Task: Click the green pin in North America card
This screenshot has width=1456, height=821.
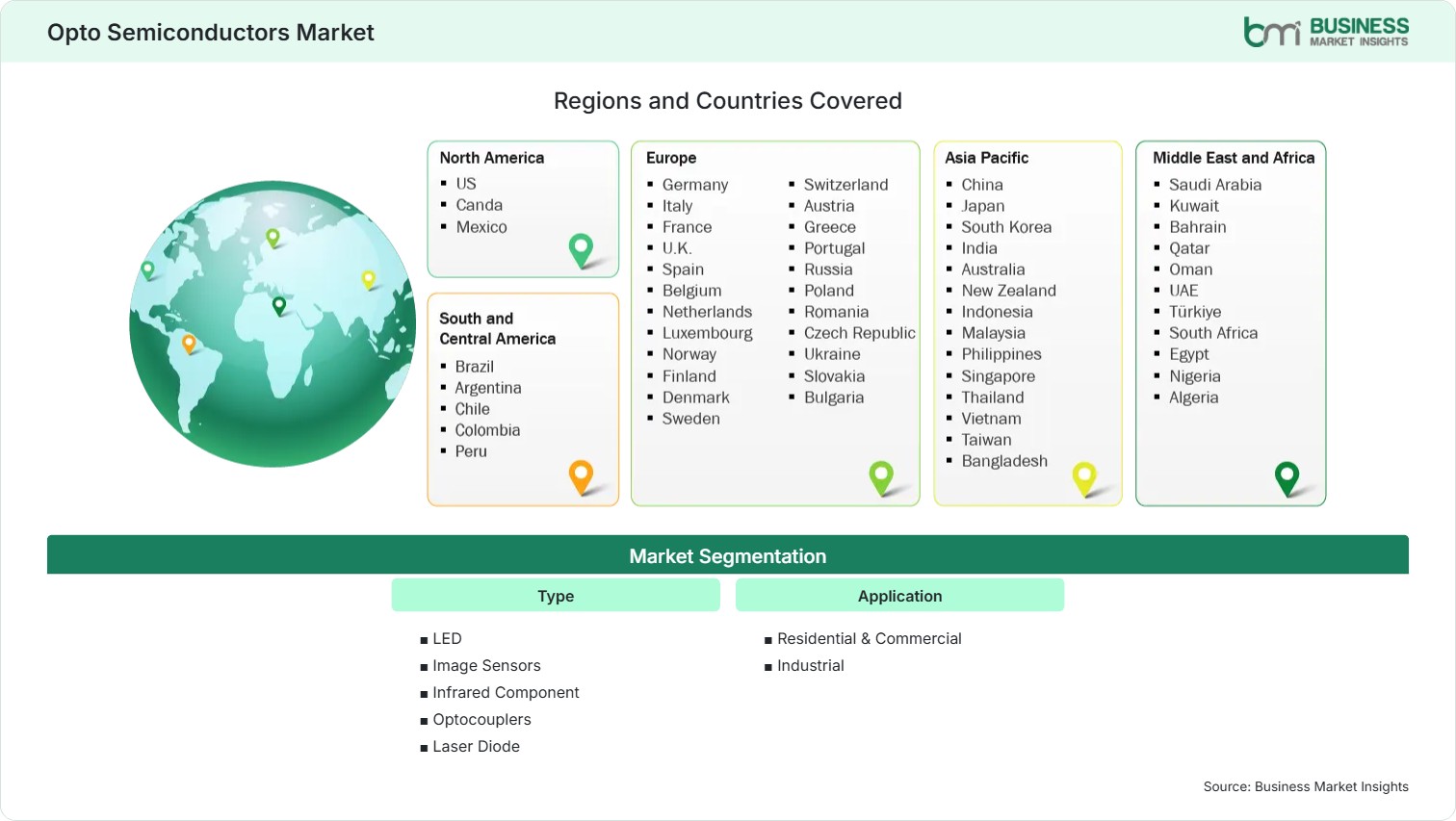Action: pos(581,250)
